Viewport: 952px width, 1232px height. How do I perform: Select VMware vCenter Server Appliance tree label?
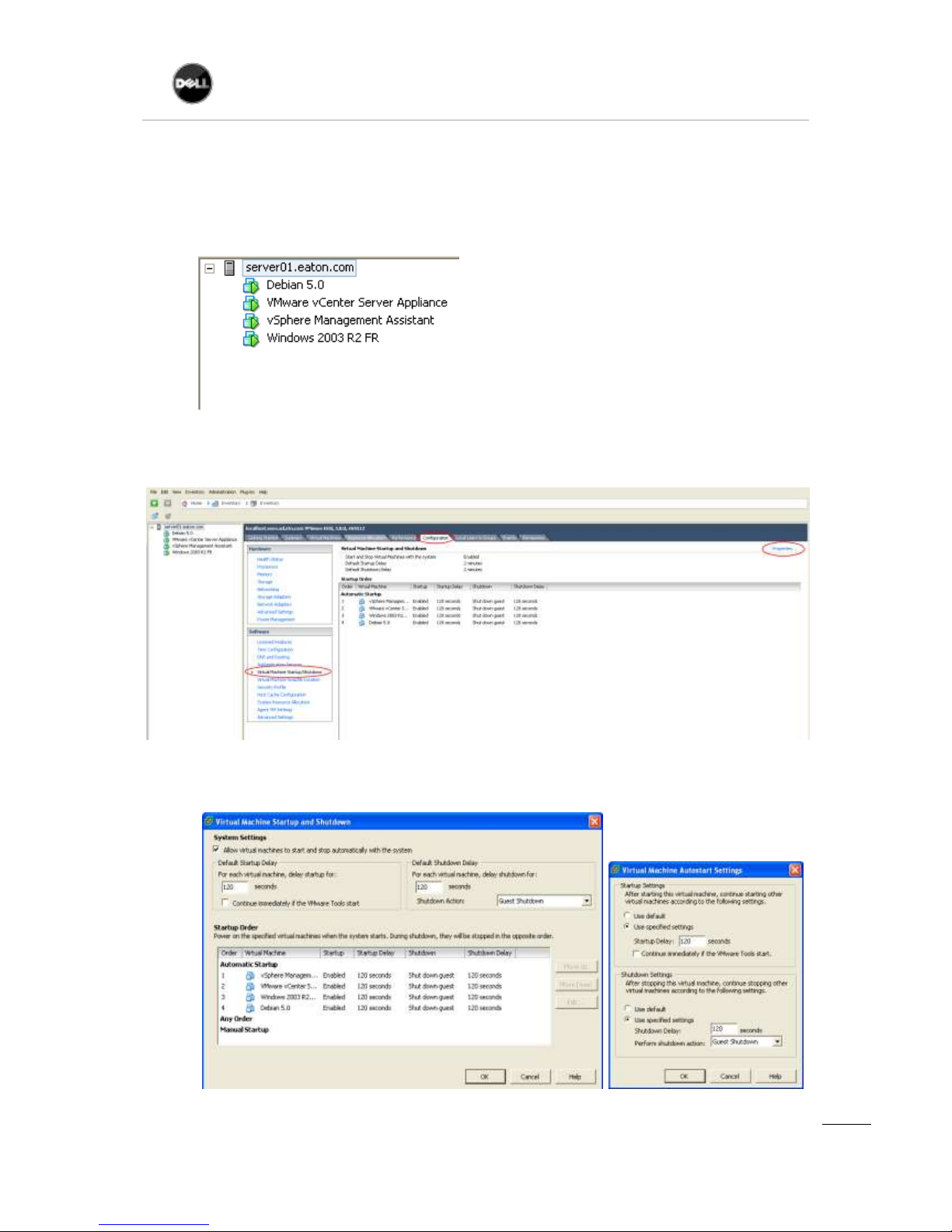coord(357,302)
